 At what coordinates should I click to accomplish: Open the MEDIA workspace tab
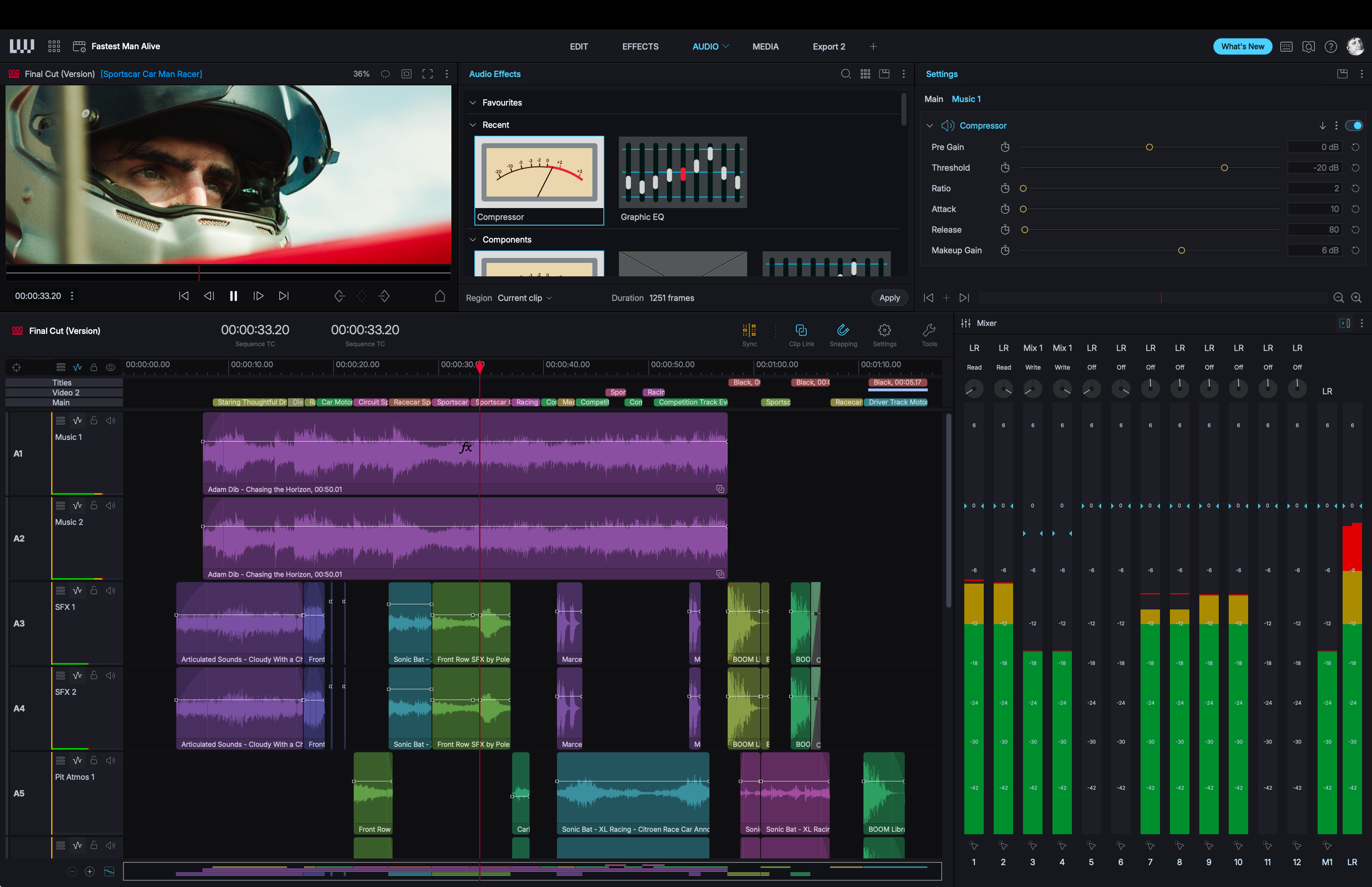(765, 47)
